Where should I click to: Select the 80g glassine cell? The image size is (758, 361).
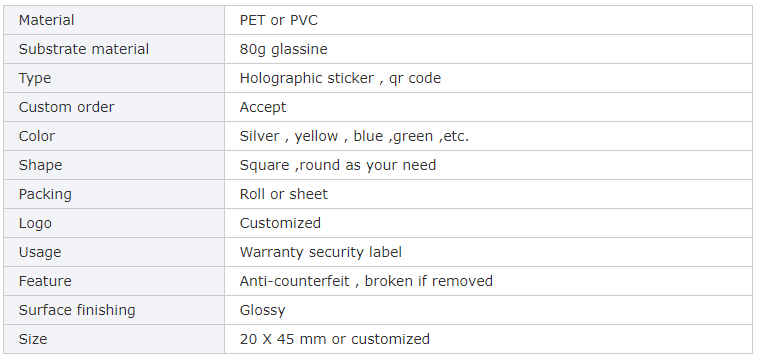488,49
